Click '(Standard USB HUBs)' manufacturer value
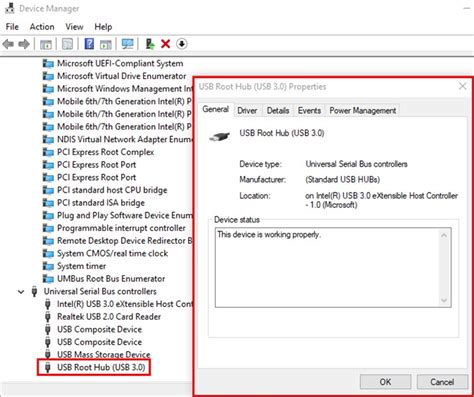This screenshot has width=474, height=397. point(342,180)
